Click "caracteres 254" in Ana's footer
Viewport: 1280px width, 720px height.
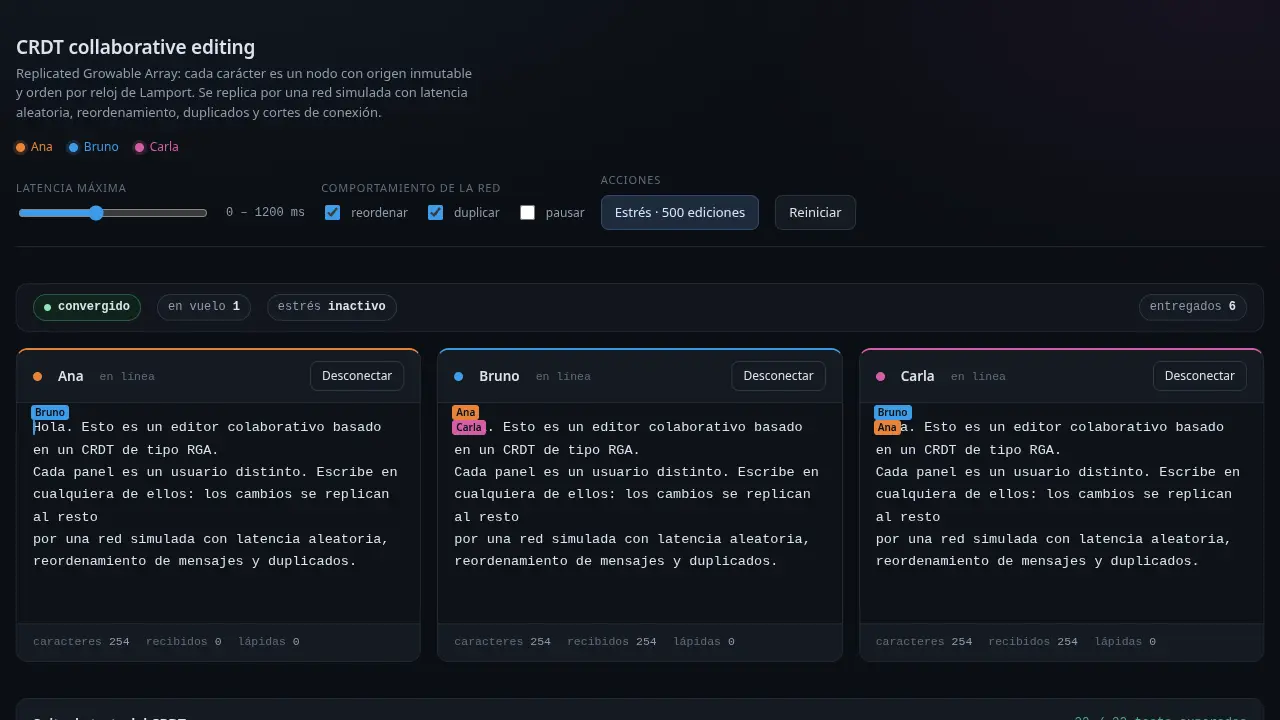coord(81,642)
